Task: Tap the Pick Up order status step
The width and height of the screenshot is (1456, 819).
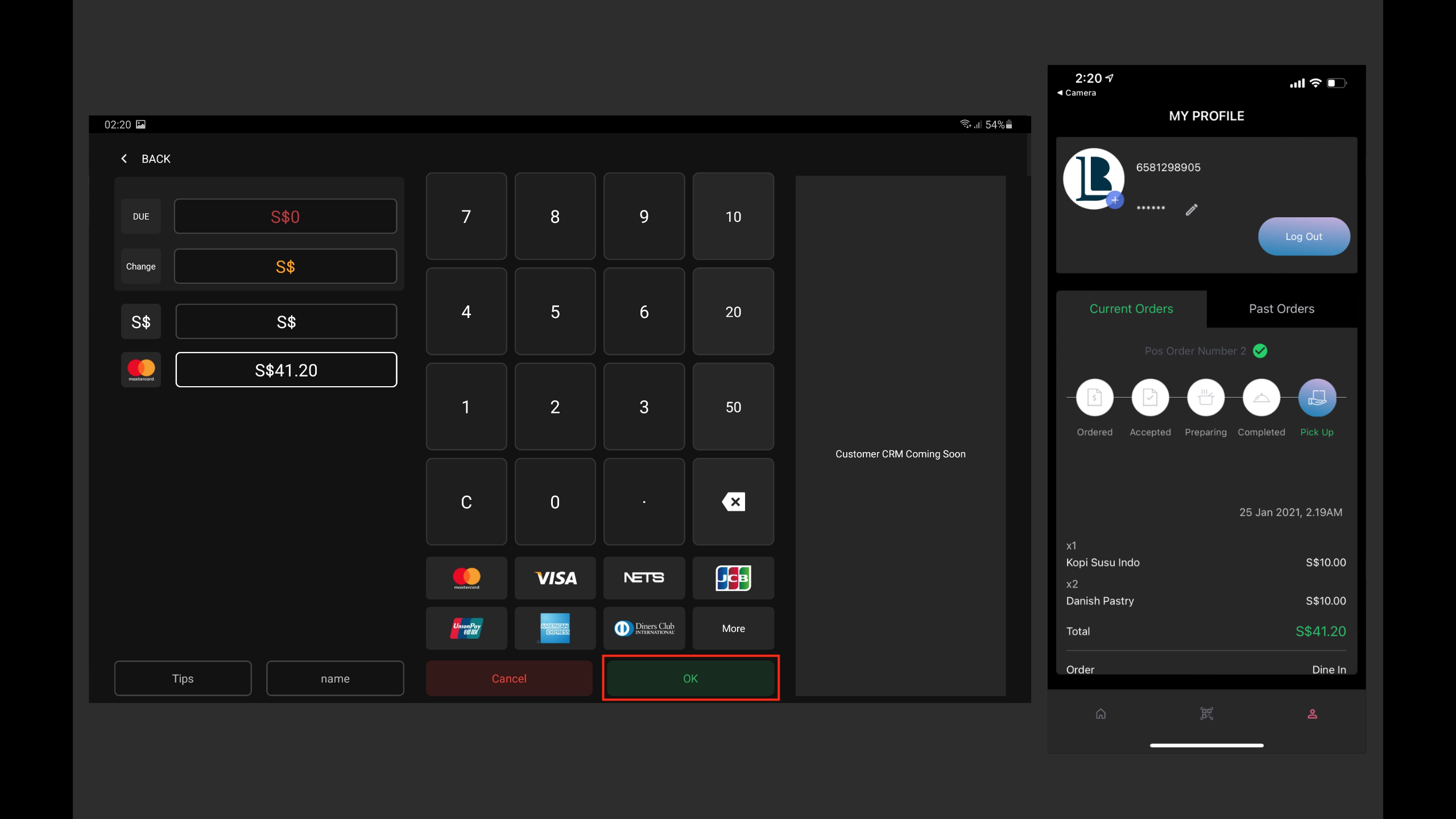Action: (x=1317, y=398)
